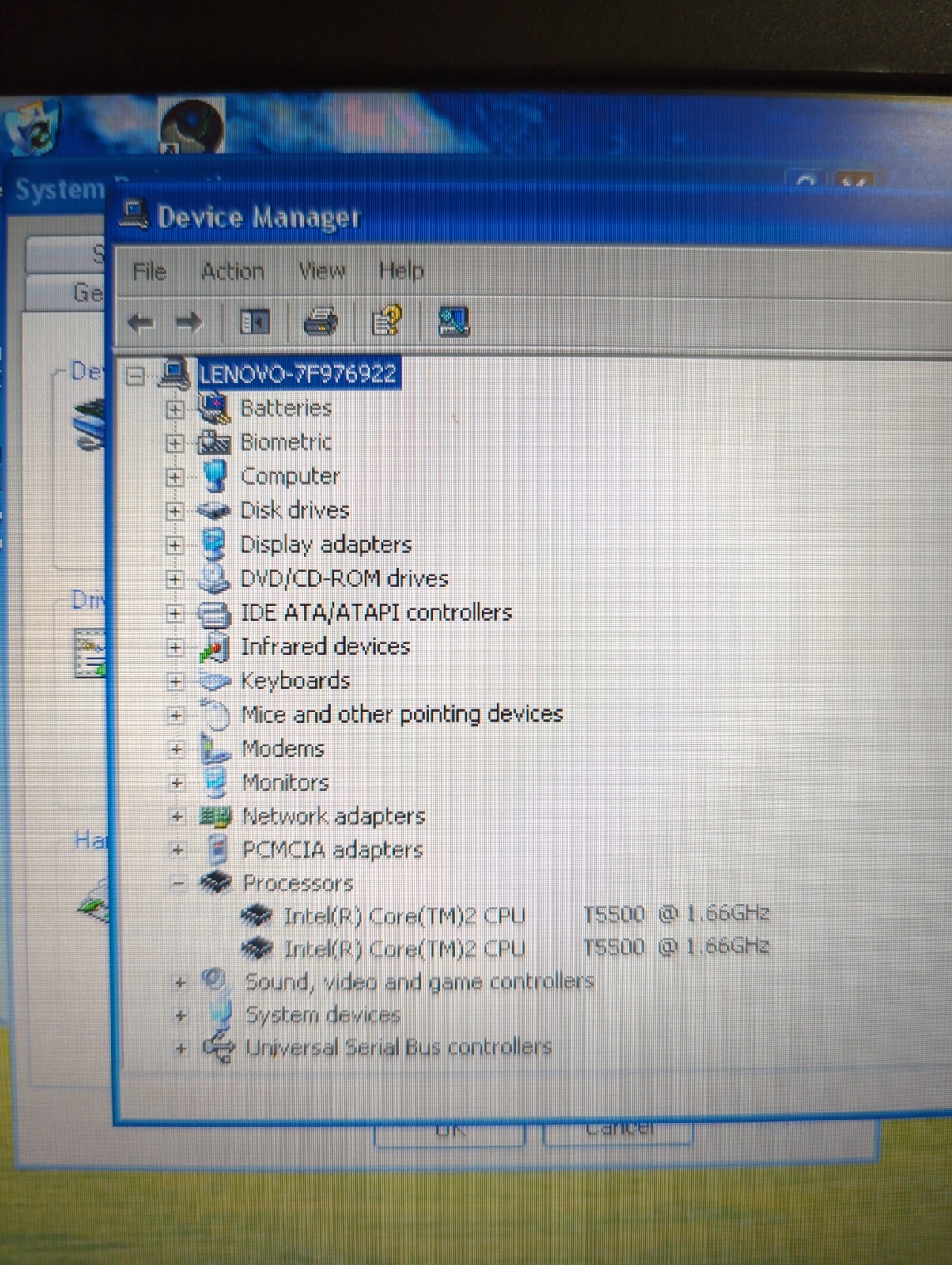Click the Network adapters icon
This screenshot has width=952, height=1265.
point(215,816)
